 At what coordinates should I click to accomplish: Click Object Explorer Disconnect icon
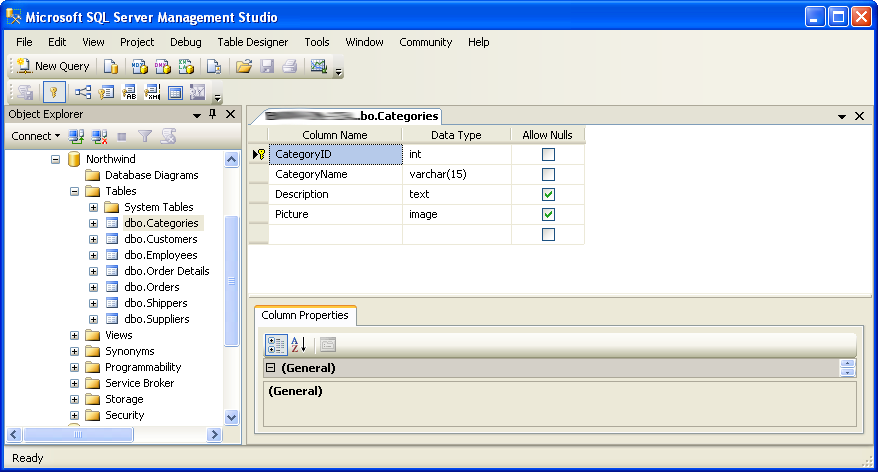pyautogui.click(x=99, y=136)
